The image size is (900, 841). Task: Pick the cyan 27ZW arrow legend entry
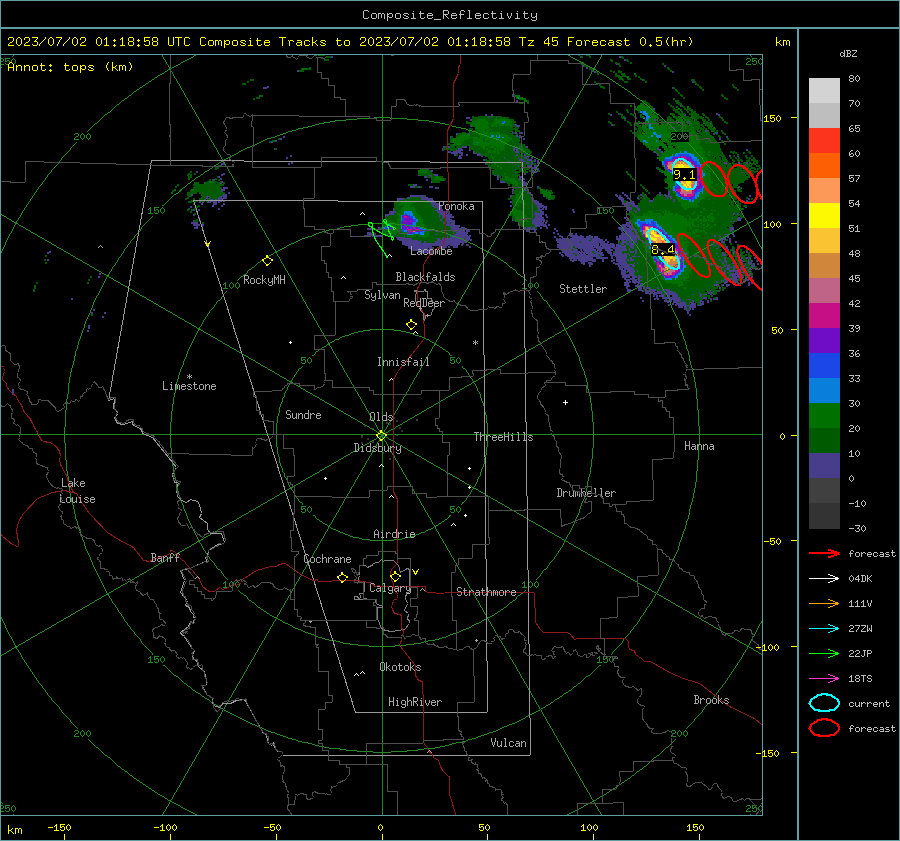tap(824, 629)
